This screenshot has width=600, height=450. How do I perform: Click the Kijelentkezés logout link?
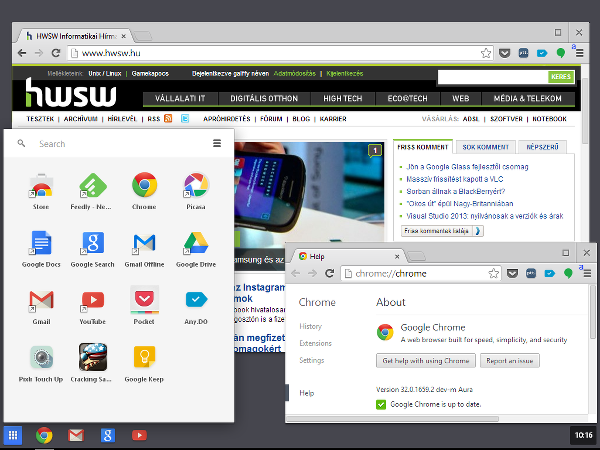tap(345, 73)
